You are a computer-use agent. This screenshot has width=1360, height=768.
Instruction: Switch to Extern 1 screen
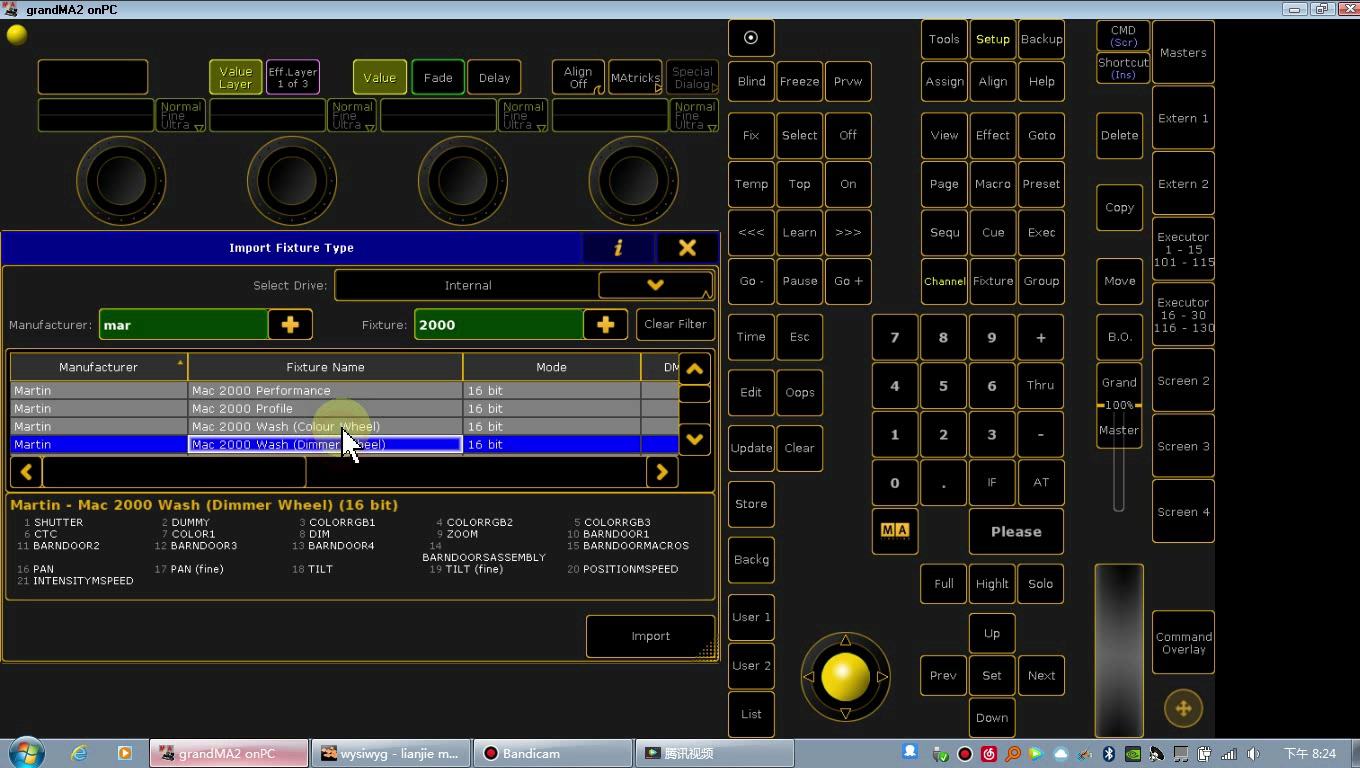pos(1183,118)
